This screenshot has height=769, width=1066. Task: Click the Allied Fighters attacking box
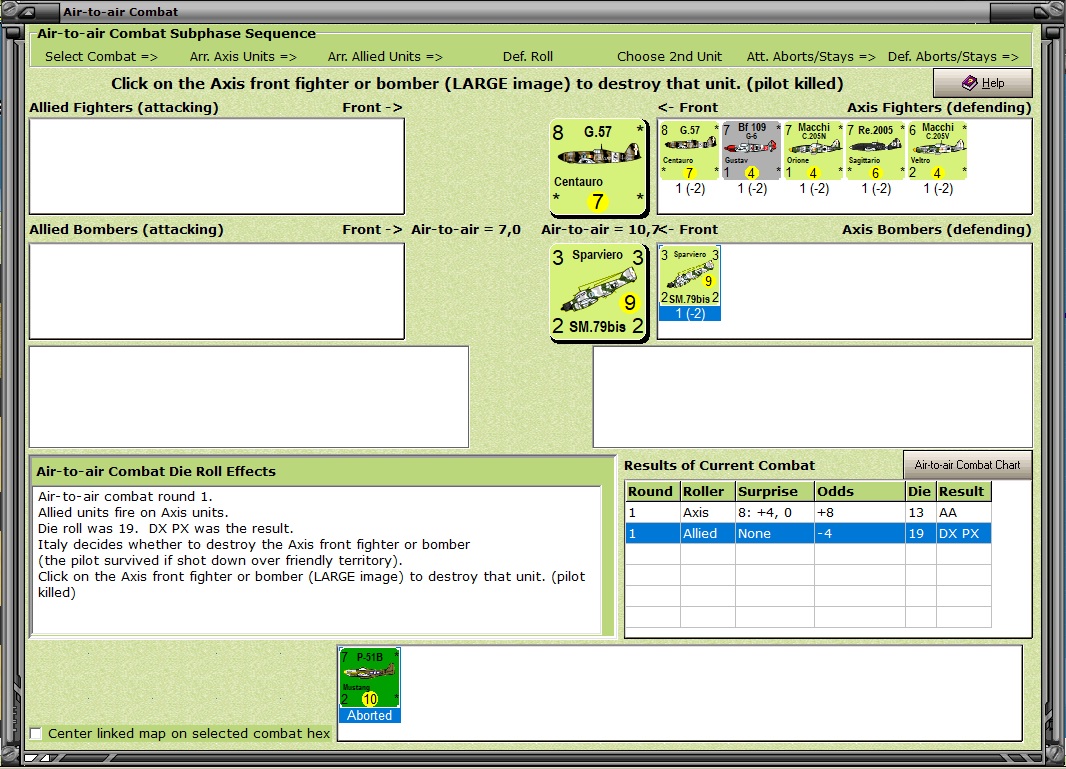pyautogui.click(x=217, y=167)
